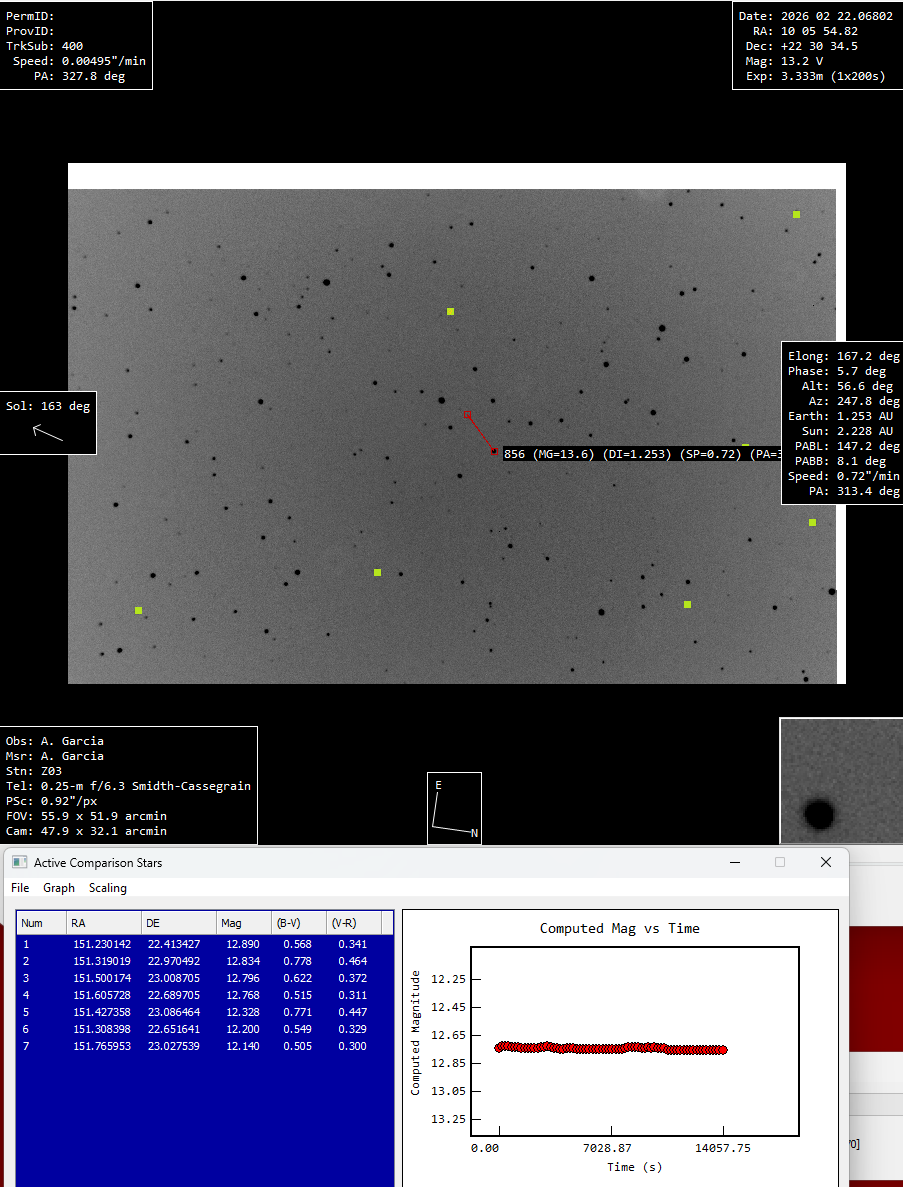Open the Graph menu
903x1187 pixels.
[x=58, y=888]
